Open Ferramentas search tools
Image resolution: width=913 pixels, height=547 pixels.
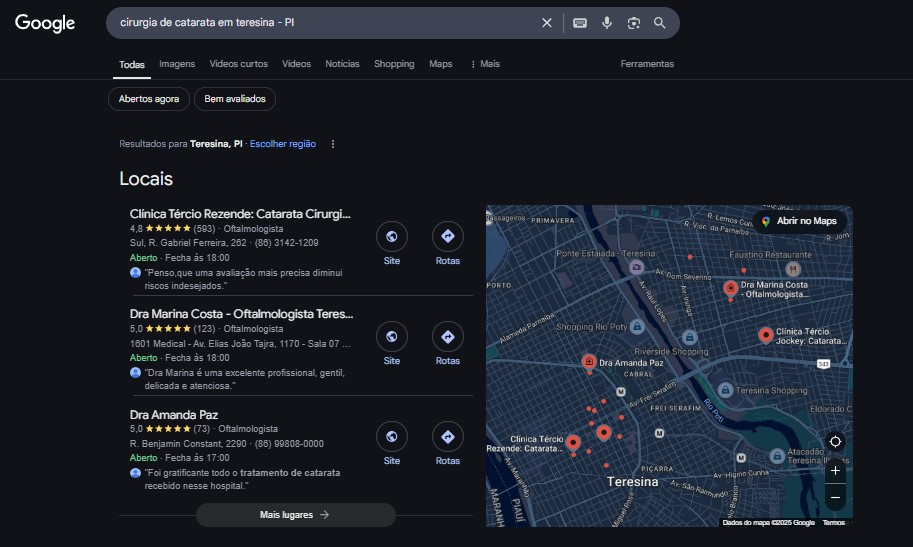(x=647, y=64)
